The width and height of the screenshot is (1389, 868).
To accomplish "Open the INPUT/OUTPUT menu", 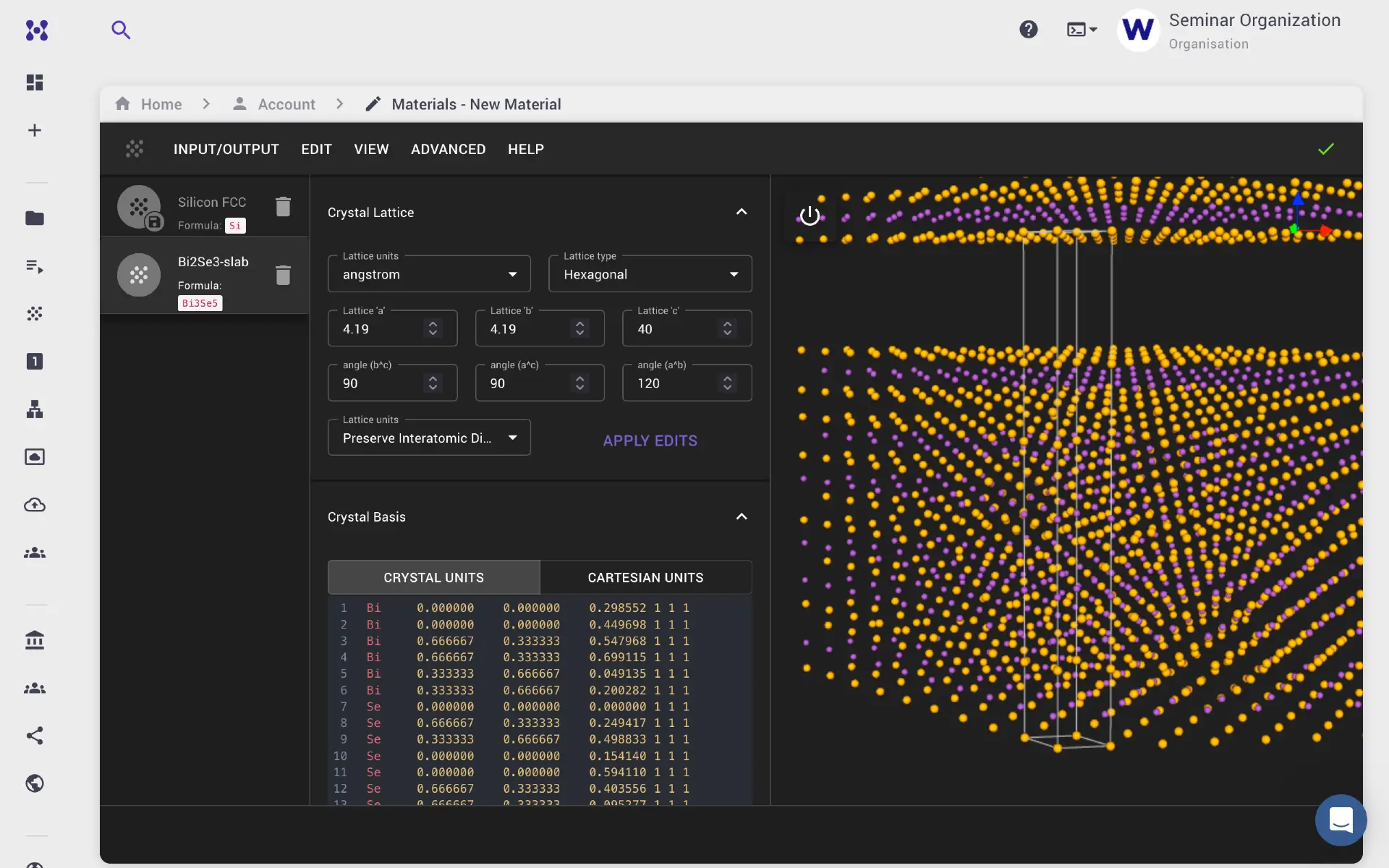I will pyautogui.click(x=226, y=149).
